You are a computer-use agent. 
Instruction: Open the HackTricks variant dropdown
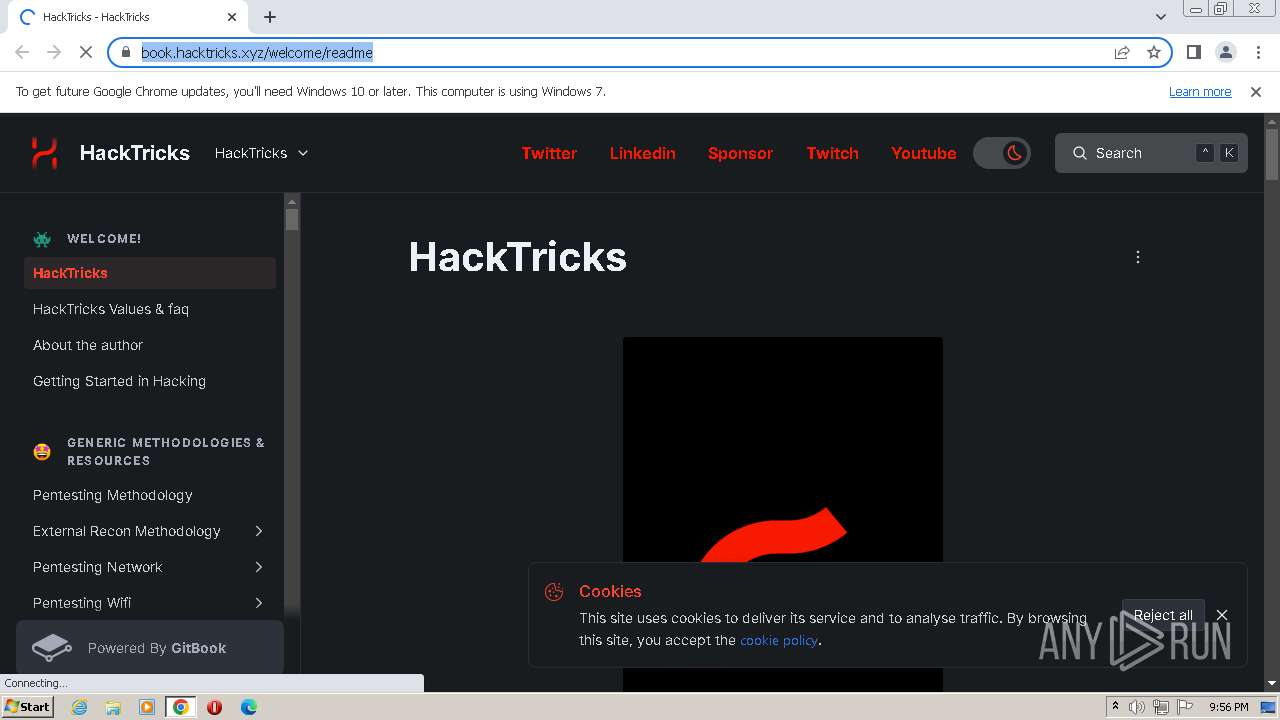[262, 153]
